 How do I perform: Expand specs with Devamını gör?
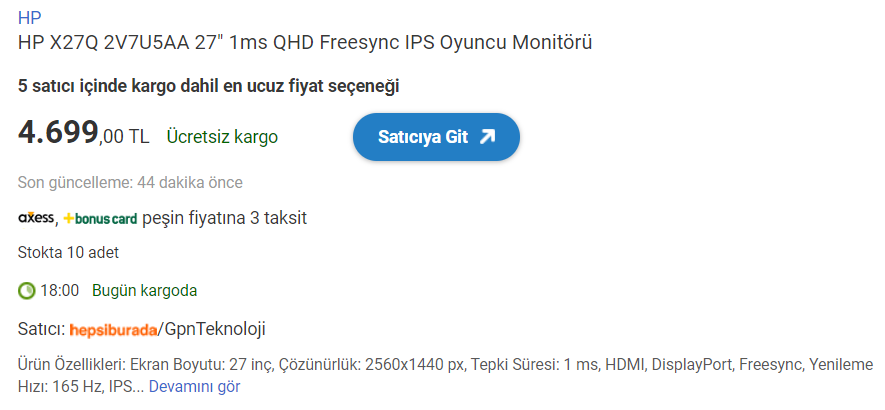pos(194,385)
